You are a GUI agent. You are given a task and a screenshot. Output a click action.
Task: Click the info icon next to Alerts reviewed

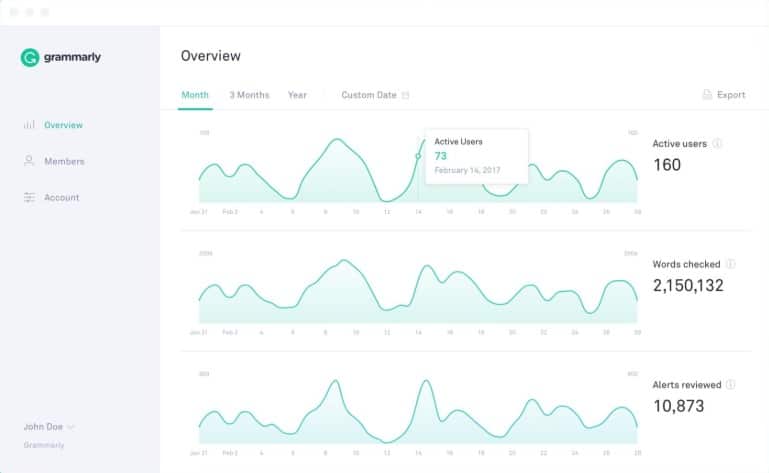[x=731, y=385]
